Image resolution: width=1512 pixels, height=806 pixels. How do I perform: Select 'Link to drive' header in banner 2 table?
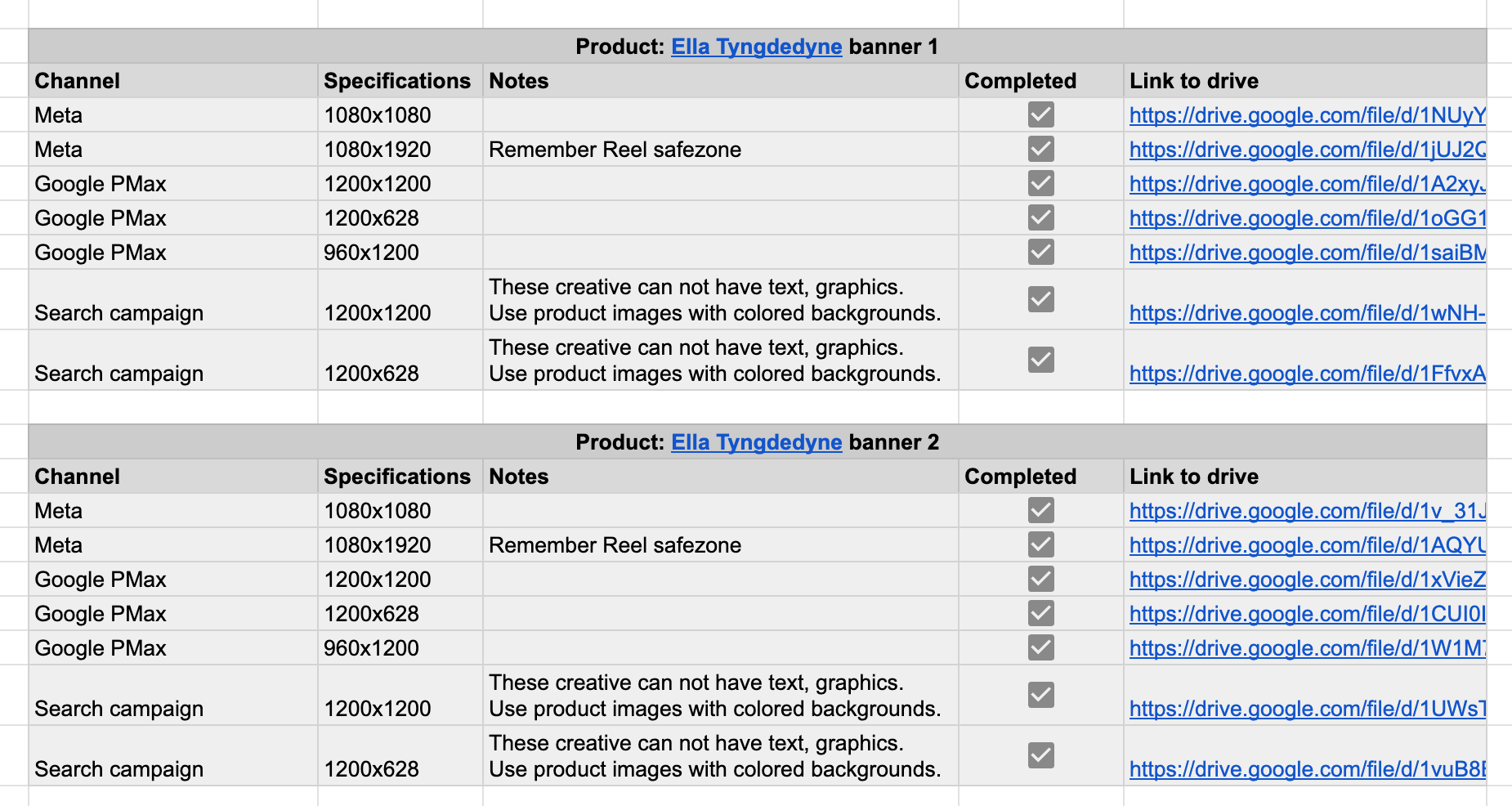click(1304, 477)
